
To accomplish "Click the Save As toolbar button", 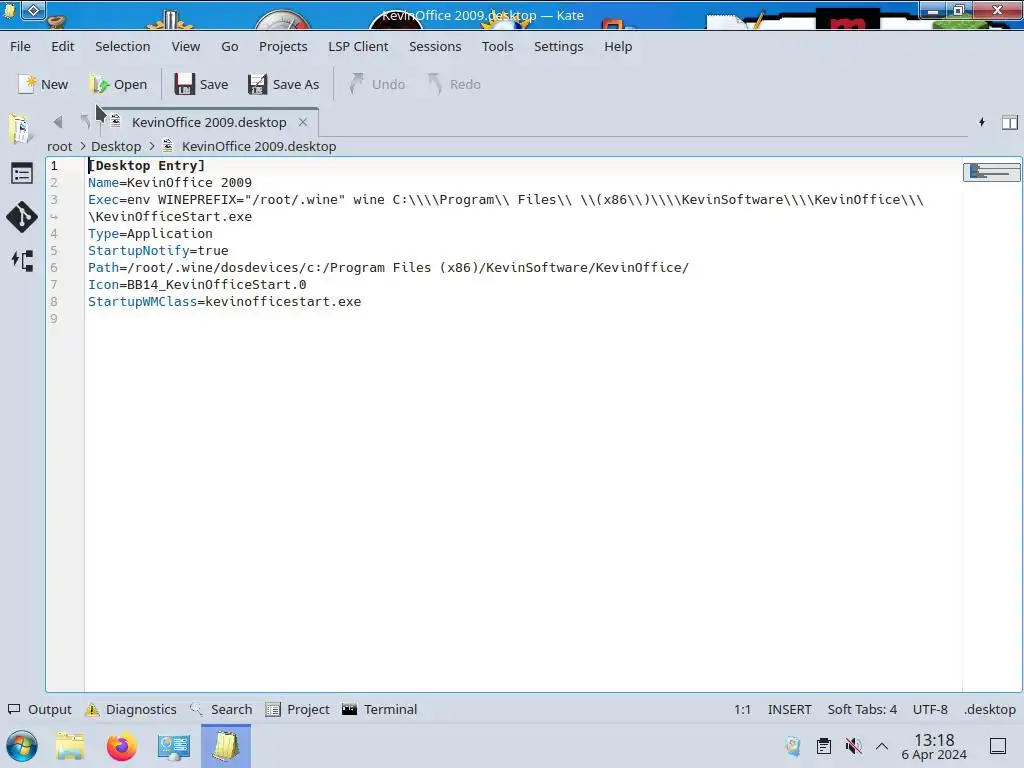I will point(283,84).
